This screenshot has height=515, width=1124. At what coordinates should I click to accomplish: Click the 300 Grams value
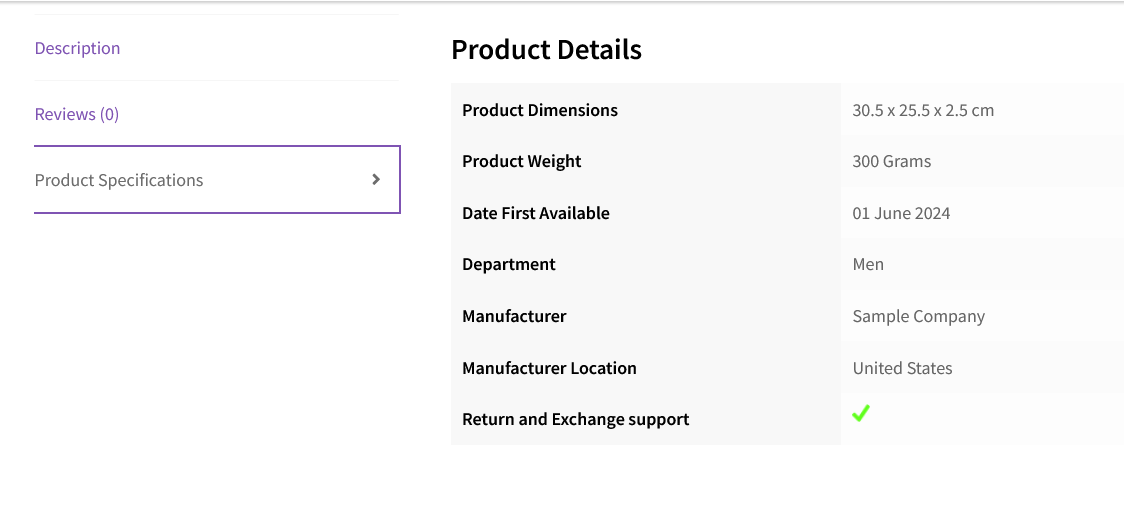click(x=892, y=161)
